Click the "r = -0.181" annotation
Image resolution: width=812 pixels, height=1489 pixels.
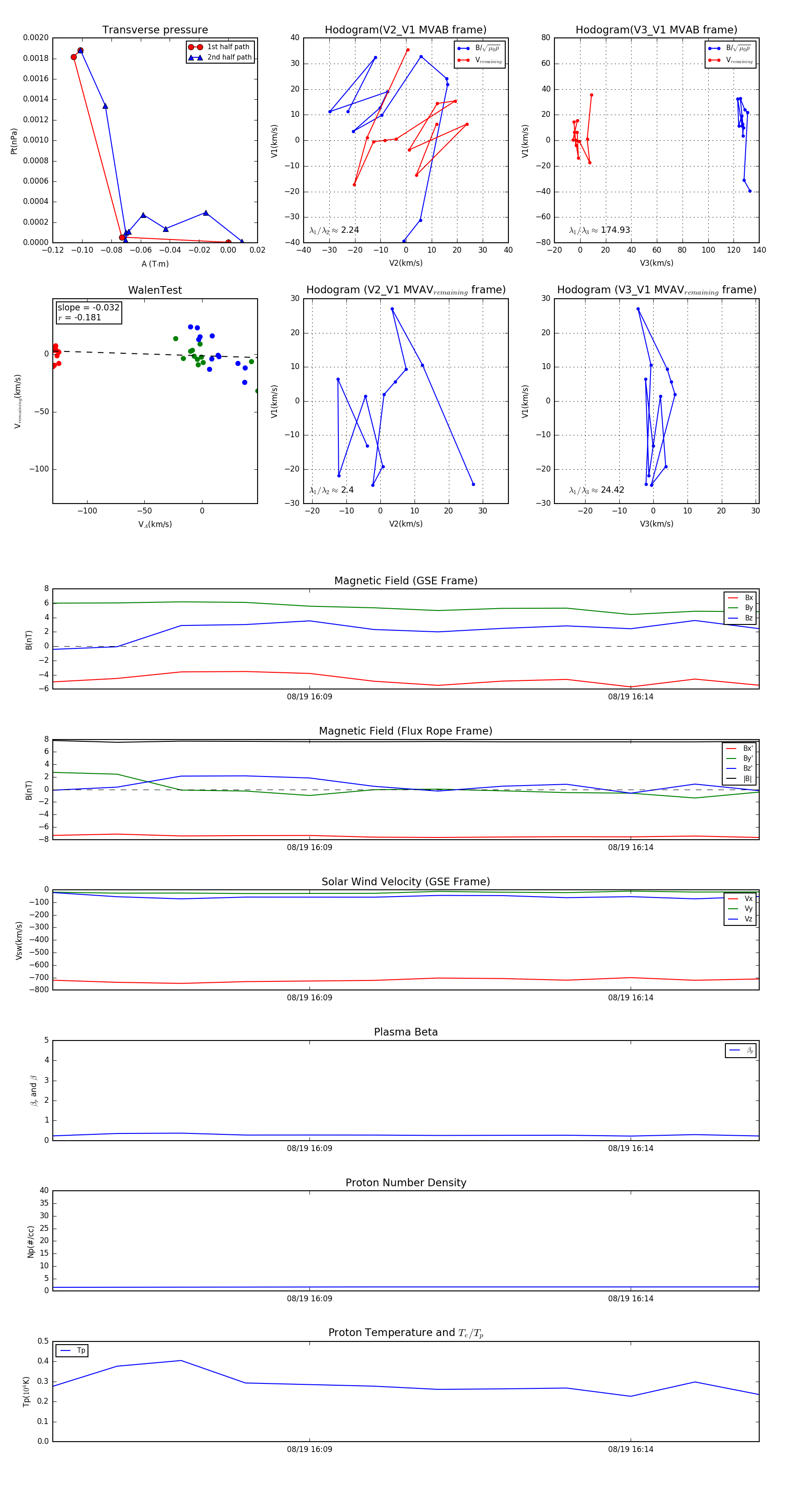click(80, 317)
